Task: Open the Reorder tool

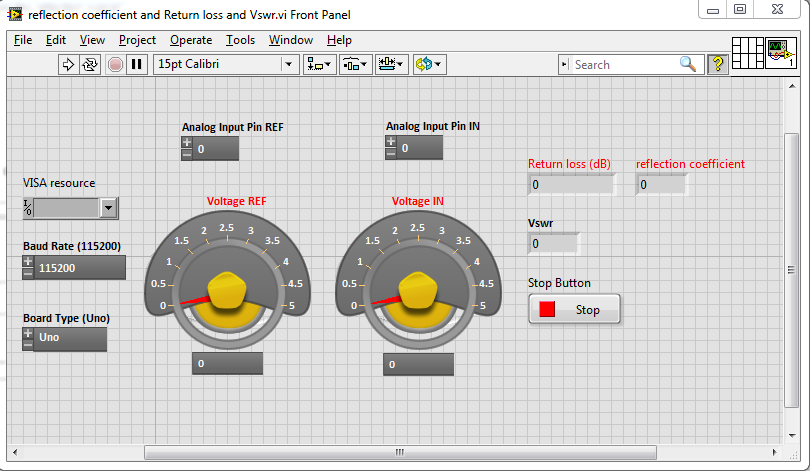Action: [429, 64]
